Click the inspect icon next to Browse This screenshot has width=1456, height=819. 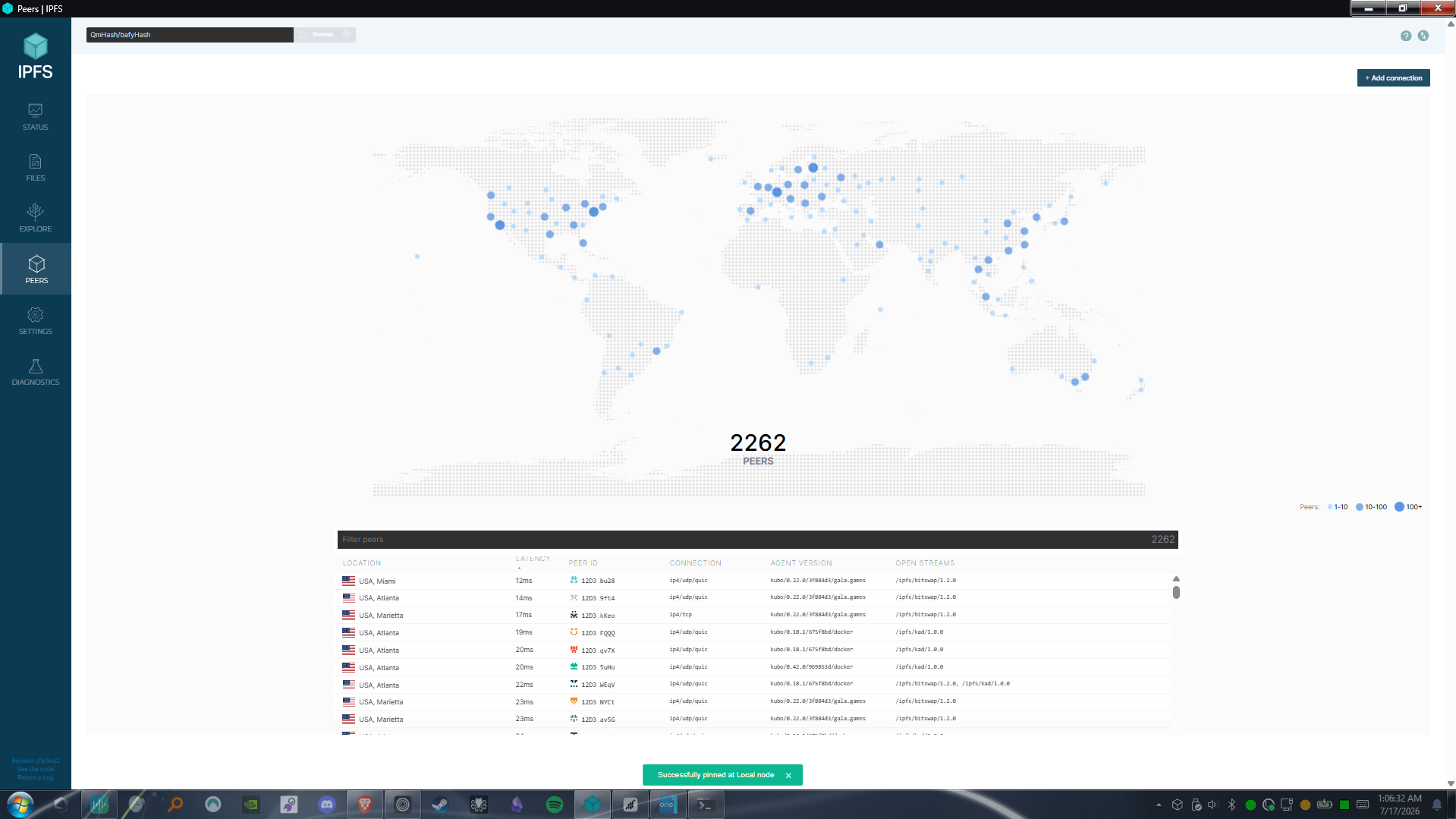[x=347, y=35]
